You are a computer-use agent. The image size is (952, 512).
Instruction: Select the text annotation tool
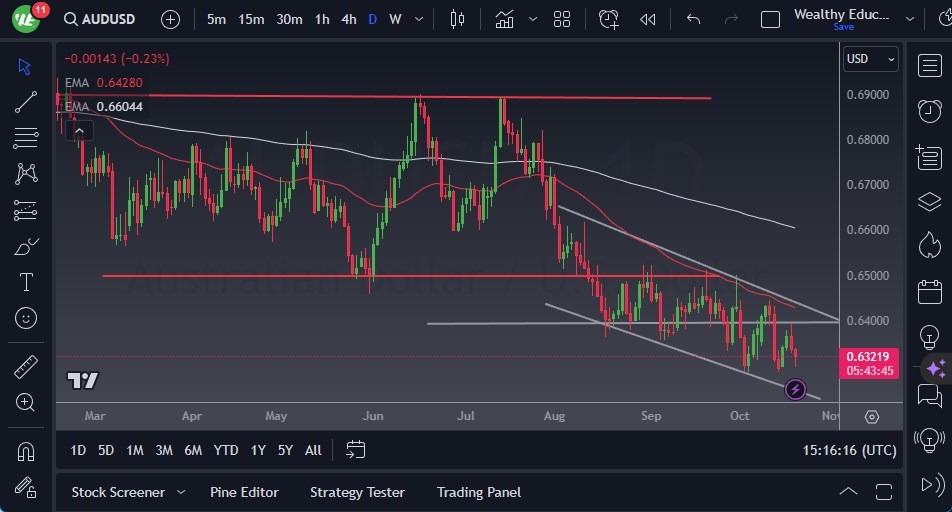click(x=26, y=282)
